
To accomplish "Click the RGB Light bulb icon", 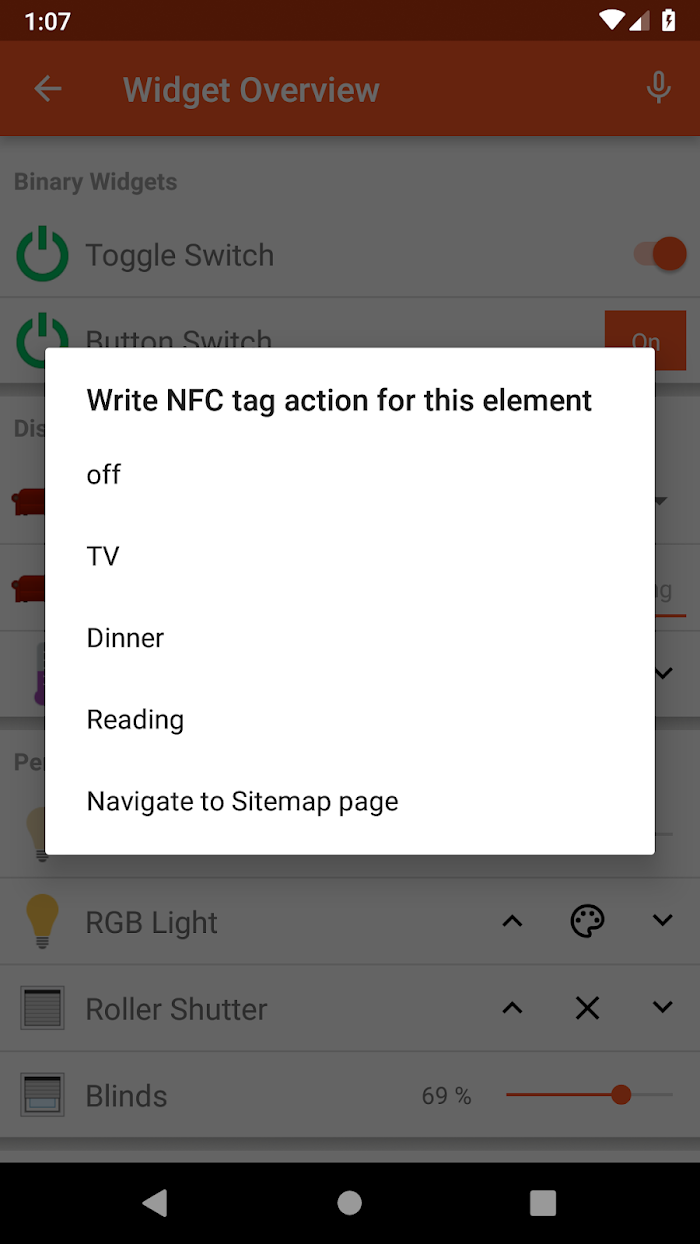I will tap(42, 921).
